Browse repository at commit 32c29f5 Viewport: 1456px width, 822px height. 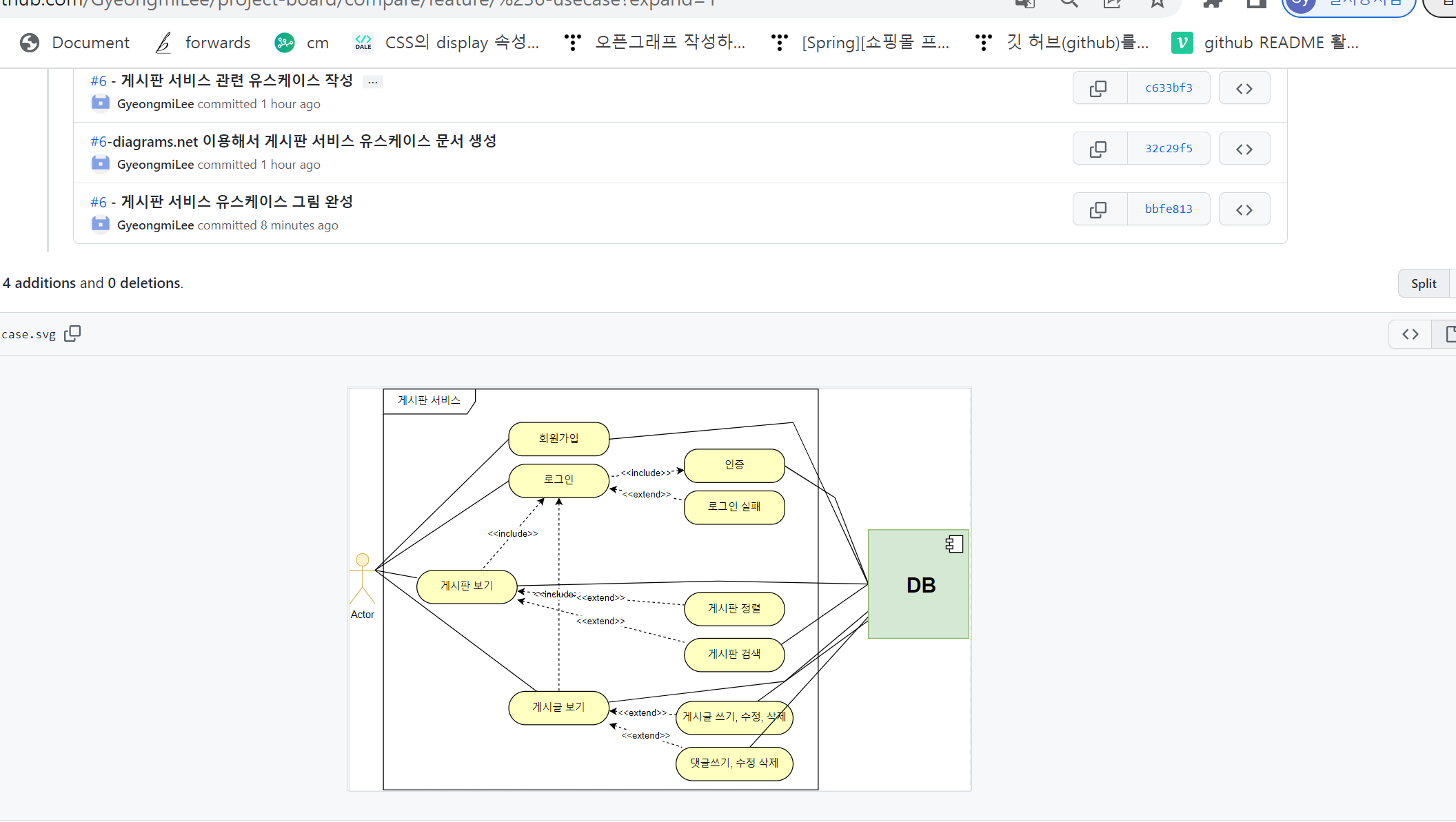coord(1244,149)
